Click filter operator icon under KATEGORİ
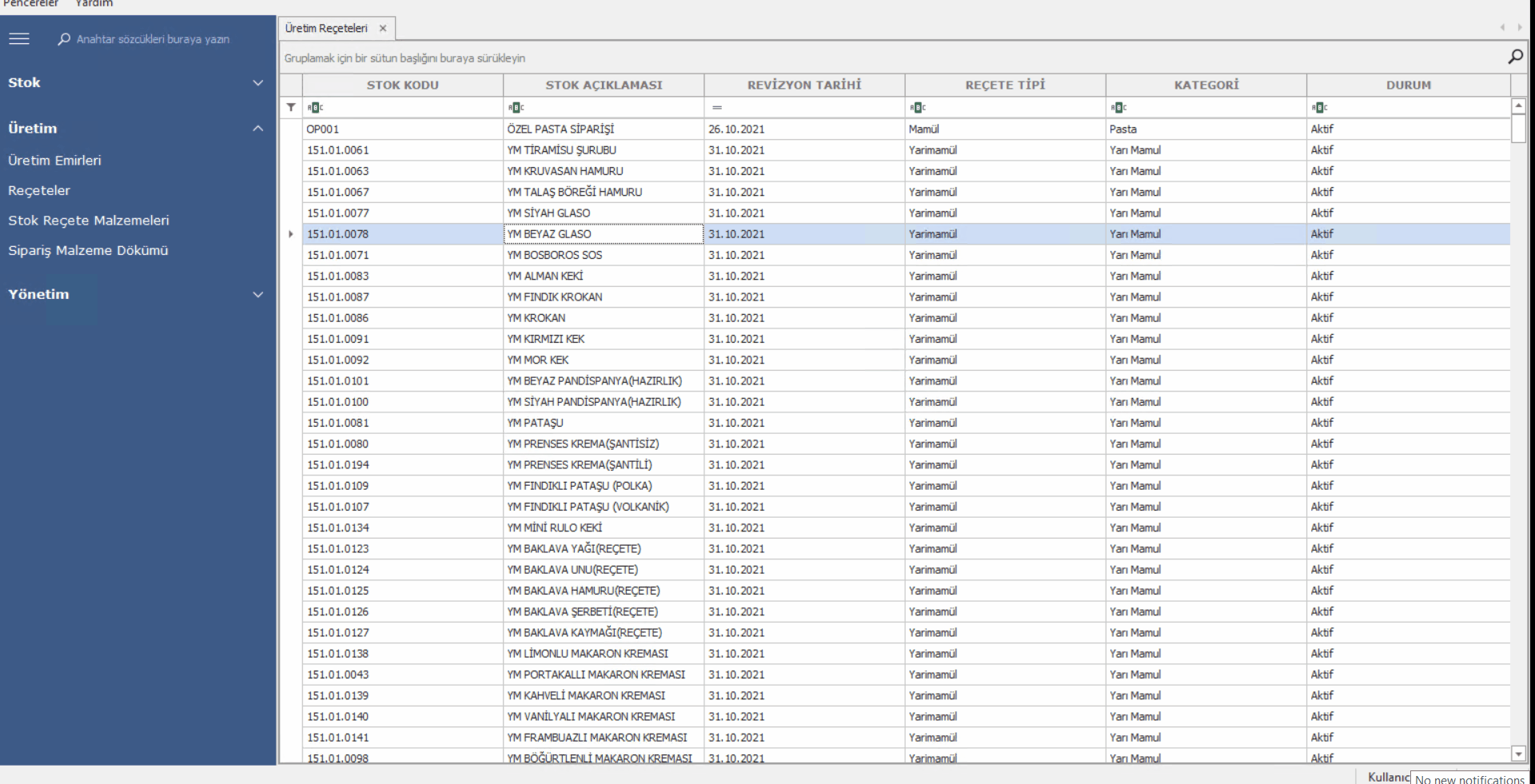This screenshot has height=784, width=1535. pos(1118,107)
